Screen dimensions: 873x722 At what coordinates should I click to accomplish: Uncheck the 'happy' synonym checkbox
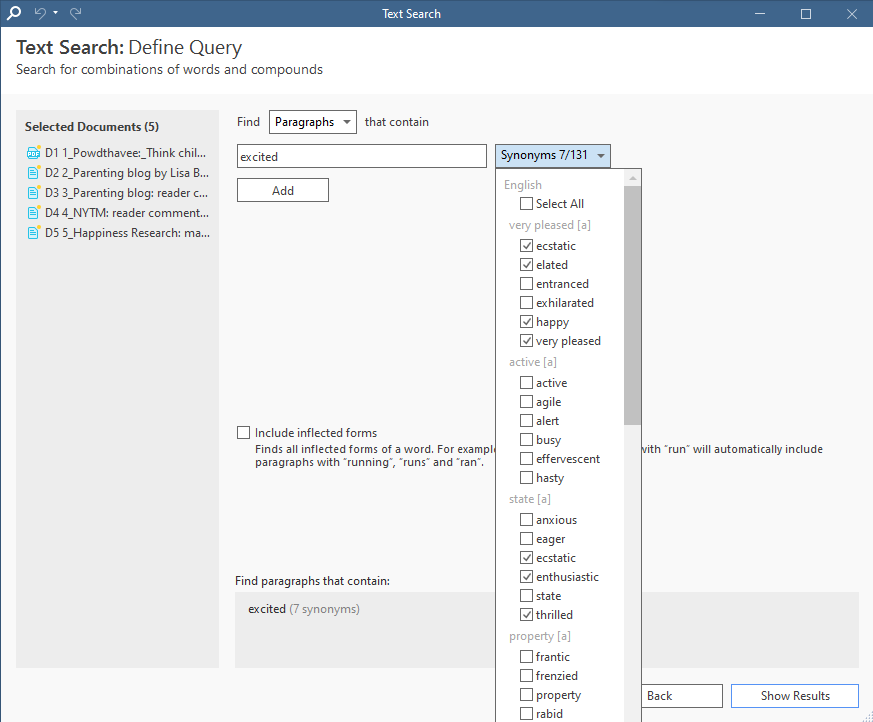pos(526,322)
